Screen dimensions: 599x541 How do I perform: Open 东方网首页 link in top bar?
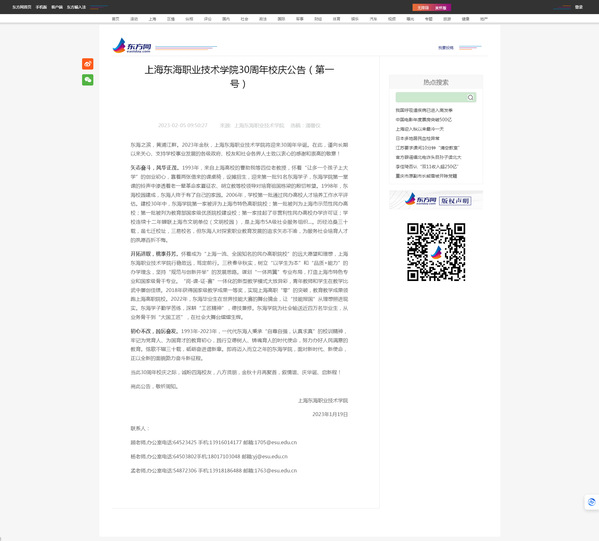(21, 7)
